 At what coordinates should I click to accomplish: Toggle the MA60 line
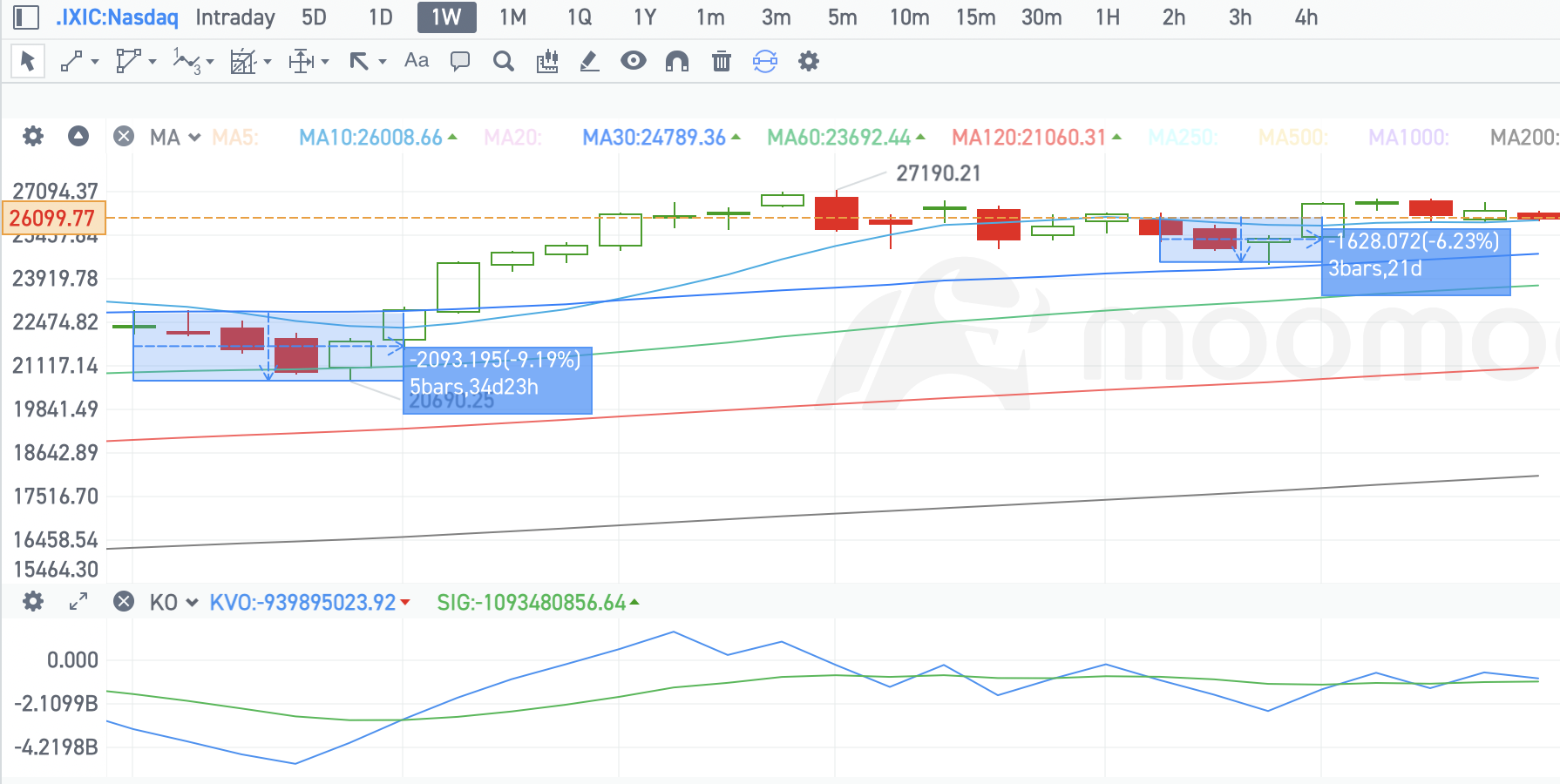846,138
